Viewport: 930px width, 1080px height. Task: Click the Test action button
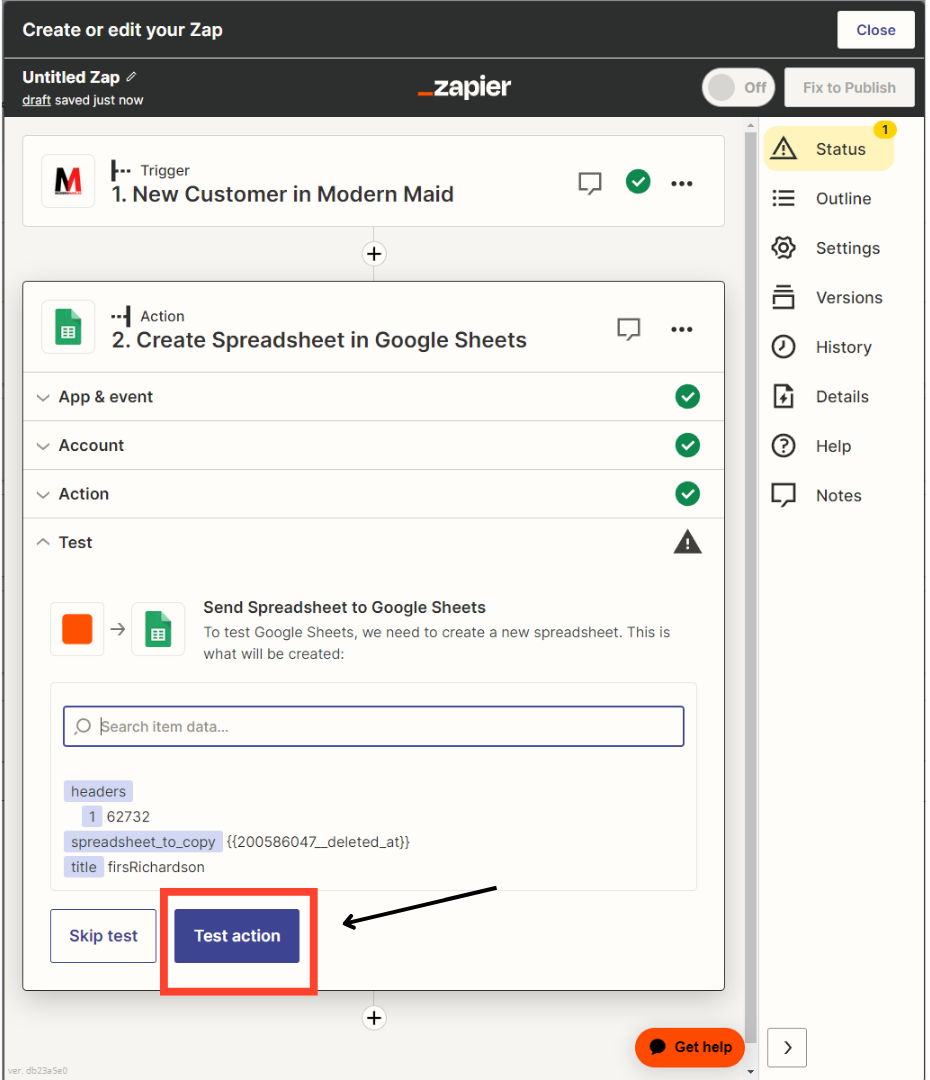click(237, 936)
